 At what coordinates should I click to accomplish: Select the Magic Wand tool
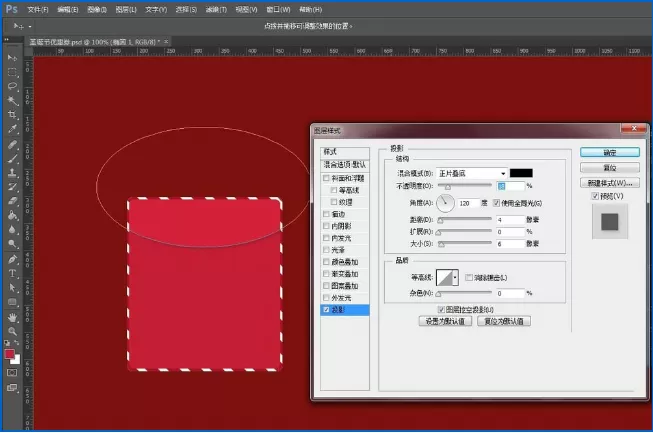tap(12, 100)
